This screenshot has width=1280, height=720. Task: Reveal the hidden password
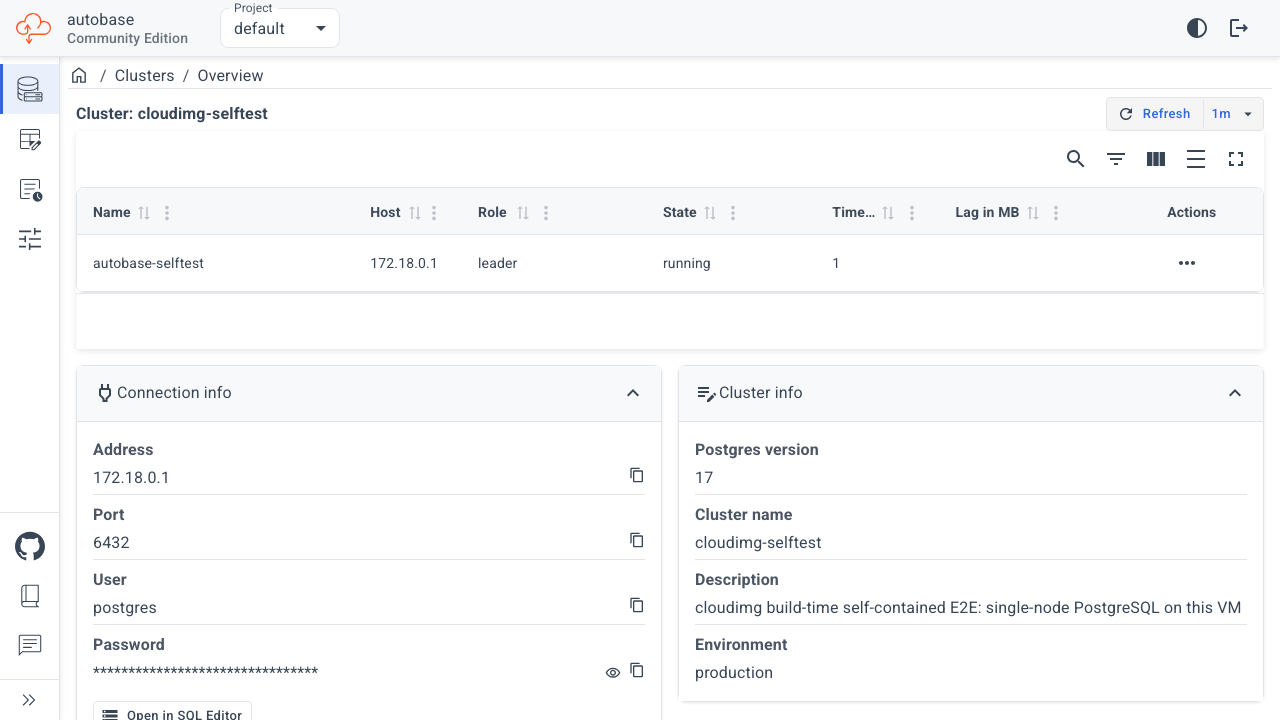[x=613, y=673]
